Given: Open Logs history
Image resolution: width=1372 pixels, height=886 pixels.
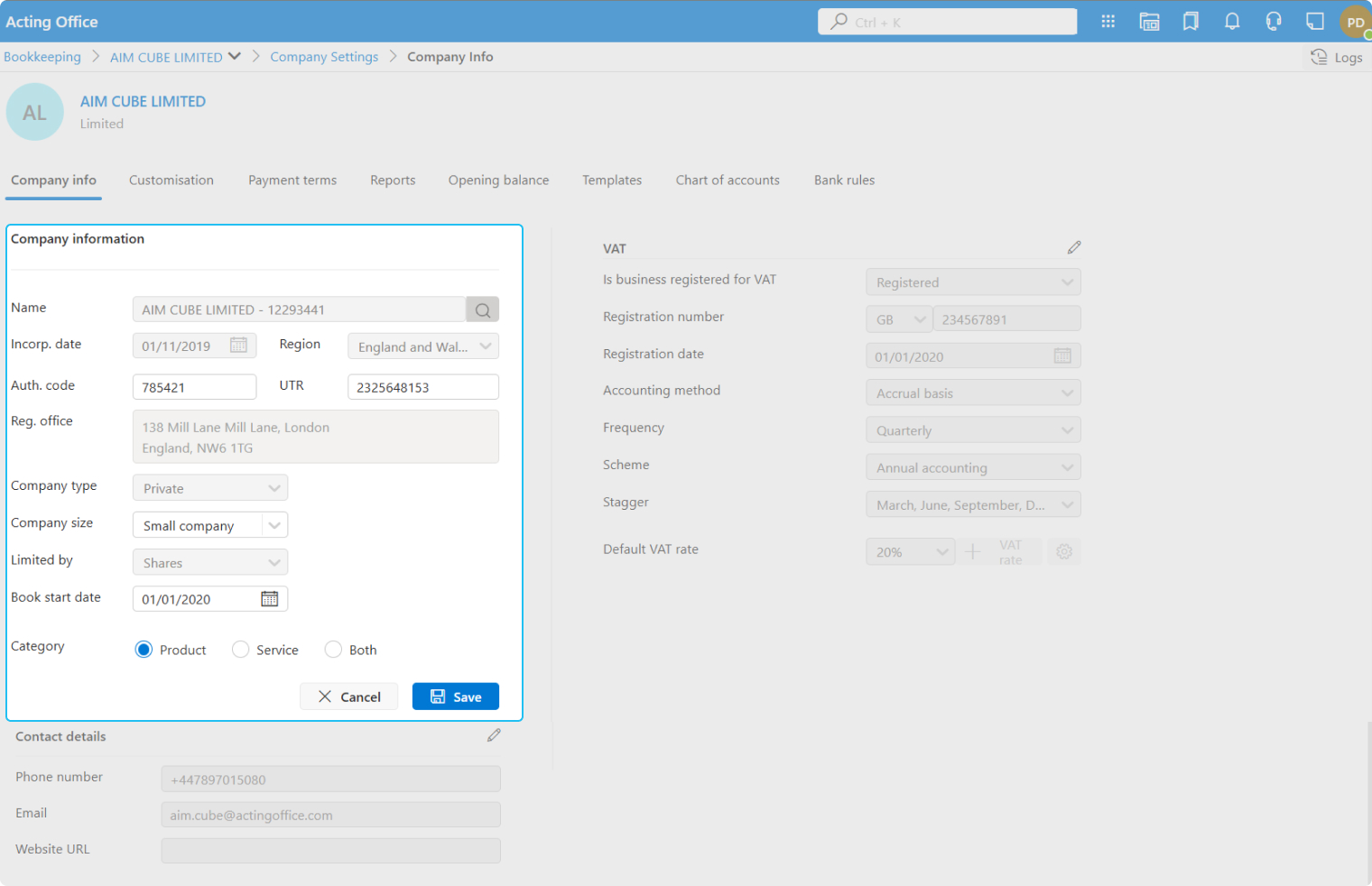Looking at the screenshot, I should click(1336, 57).
